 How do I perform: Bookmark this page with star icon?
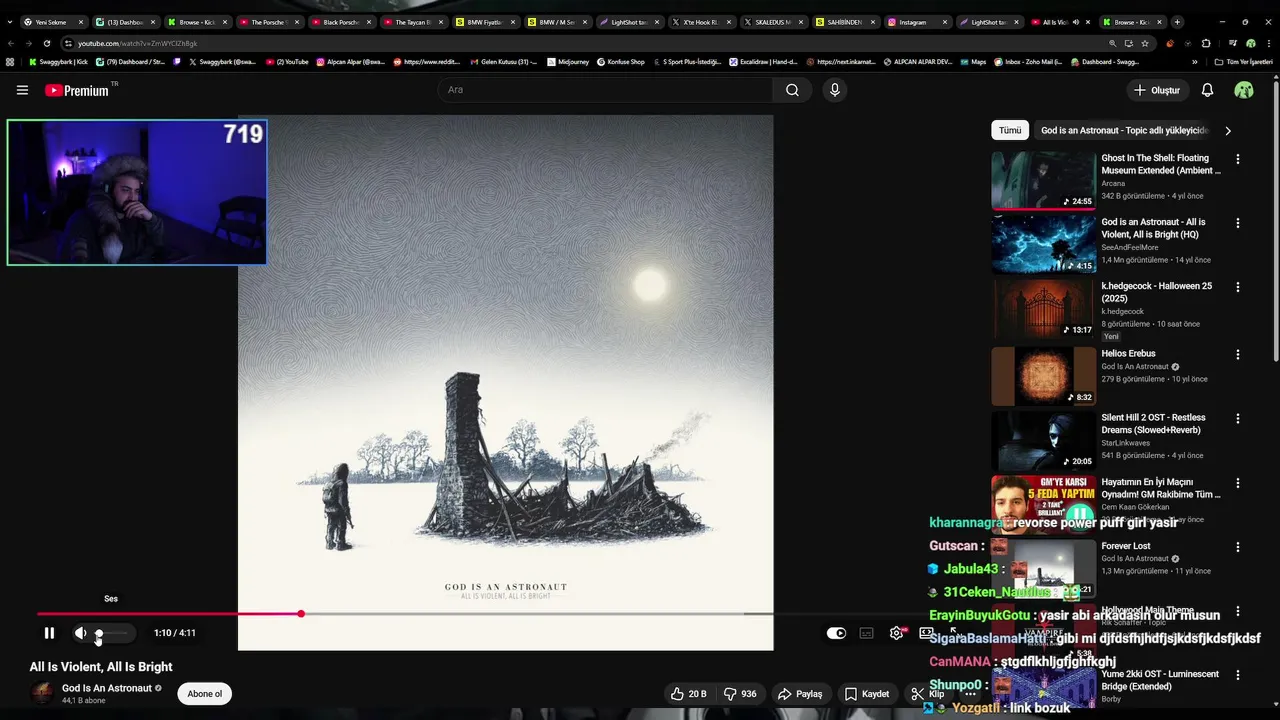coord(1145,43)
